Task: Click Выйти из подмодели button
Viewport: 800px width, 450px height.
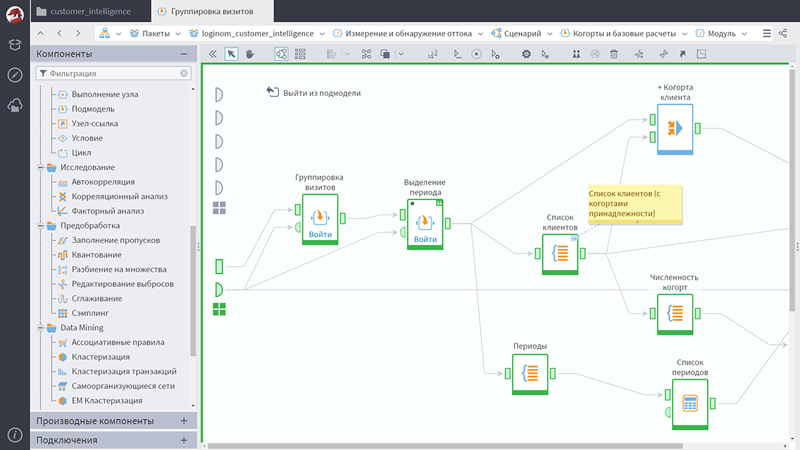Action: coord(313,92)
